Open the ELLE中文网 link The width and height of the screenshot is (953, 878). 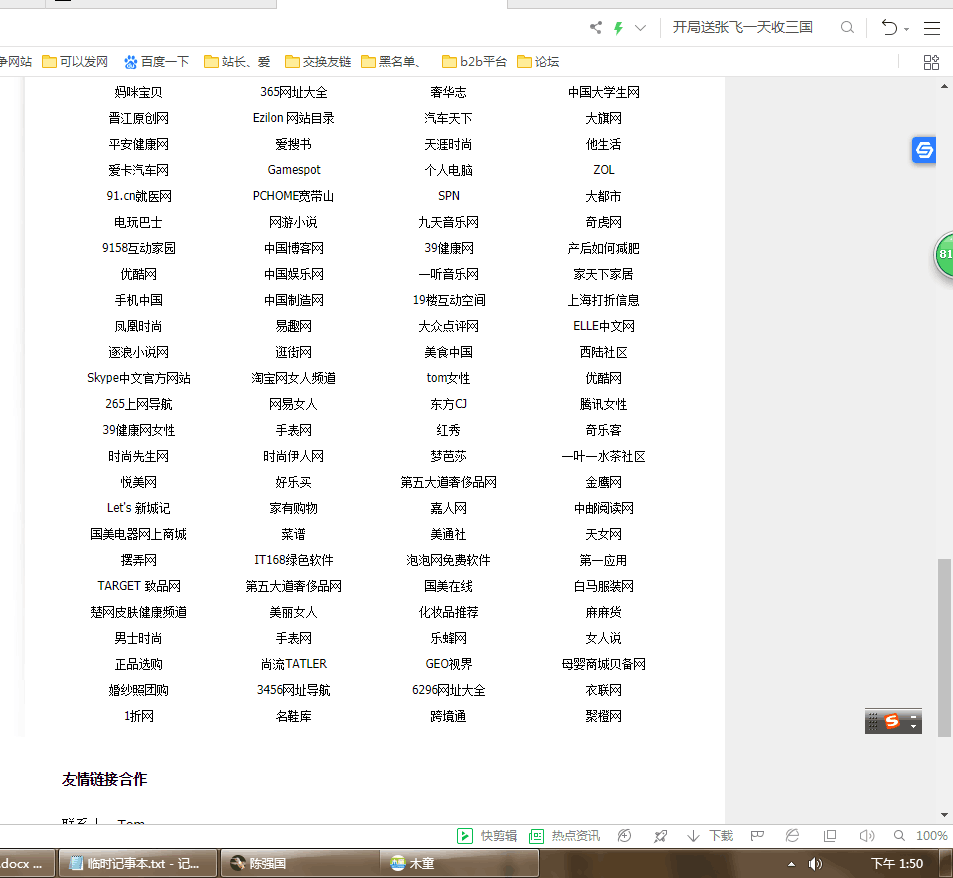tap(604, 326)
